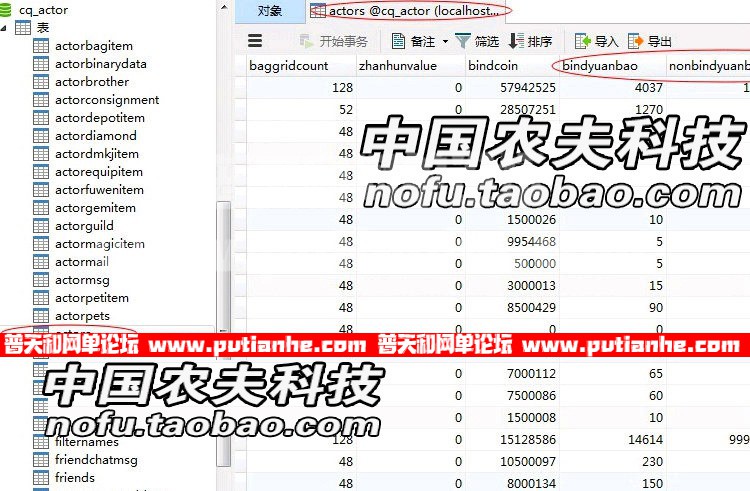The image size is (750, 491).
Task: Click the bindcoin column header
Action: 512,65
